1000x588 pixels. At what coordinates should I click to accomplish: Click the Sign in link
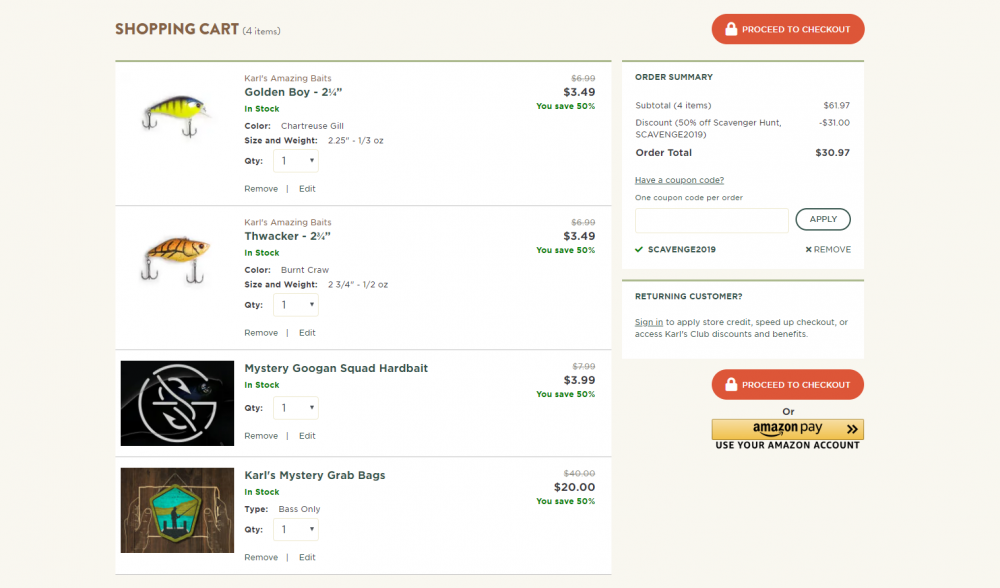click(649, 322)
